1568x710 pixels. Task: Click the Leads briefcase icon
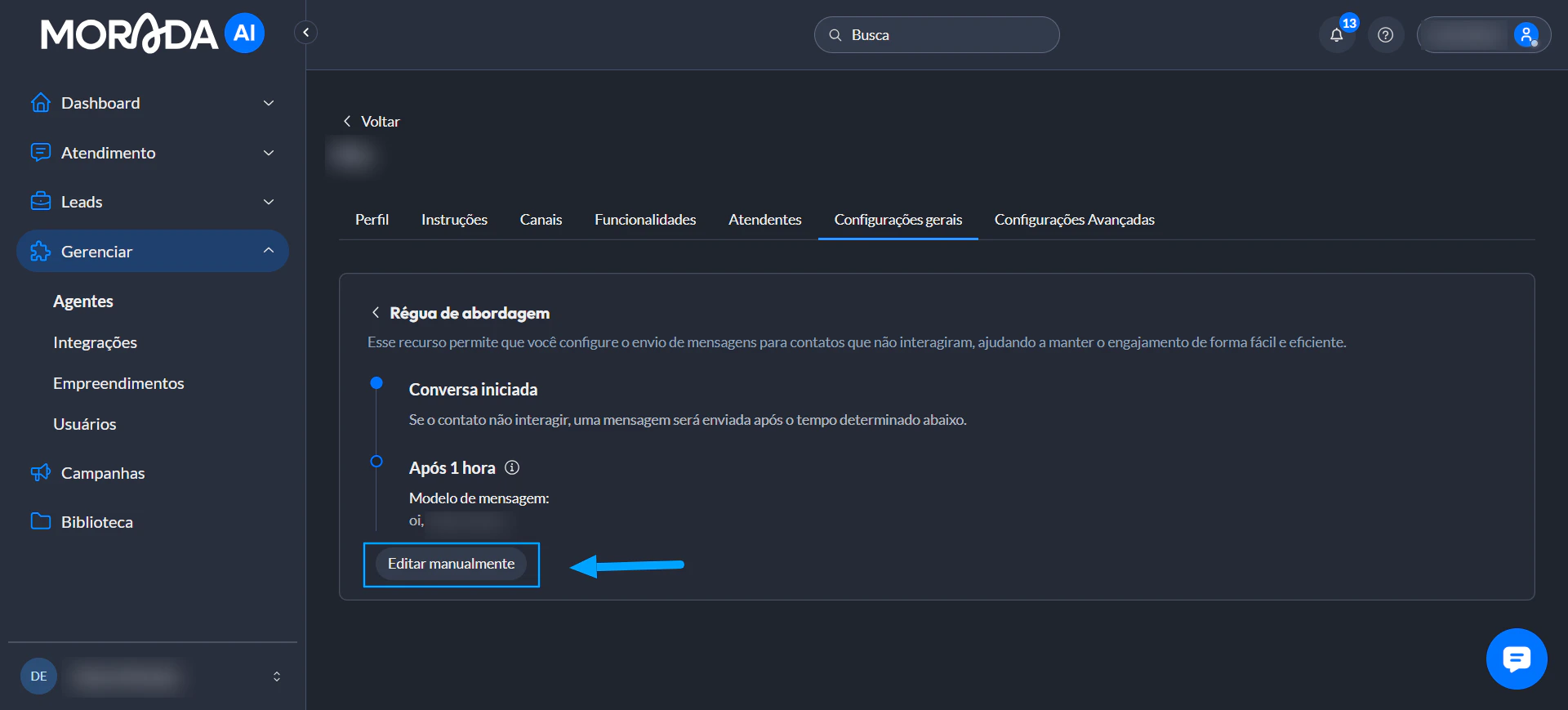(40, 202)
